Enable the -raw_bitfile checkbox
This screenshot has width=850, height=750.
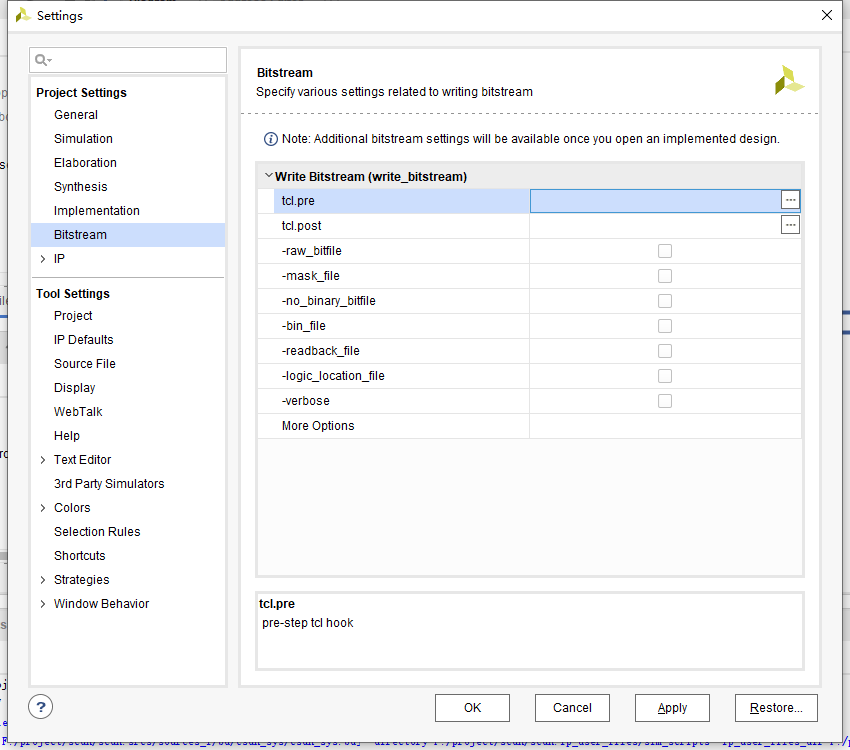click(x=665, y=251)
